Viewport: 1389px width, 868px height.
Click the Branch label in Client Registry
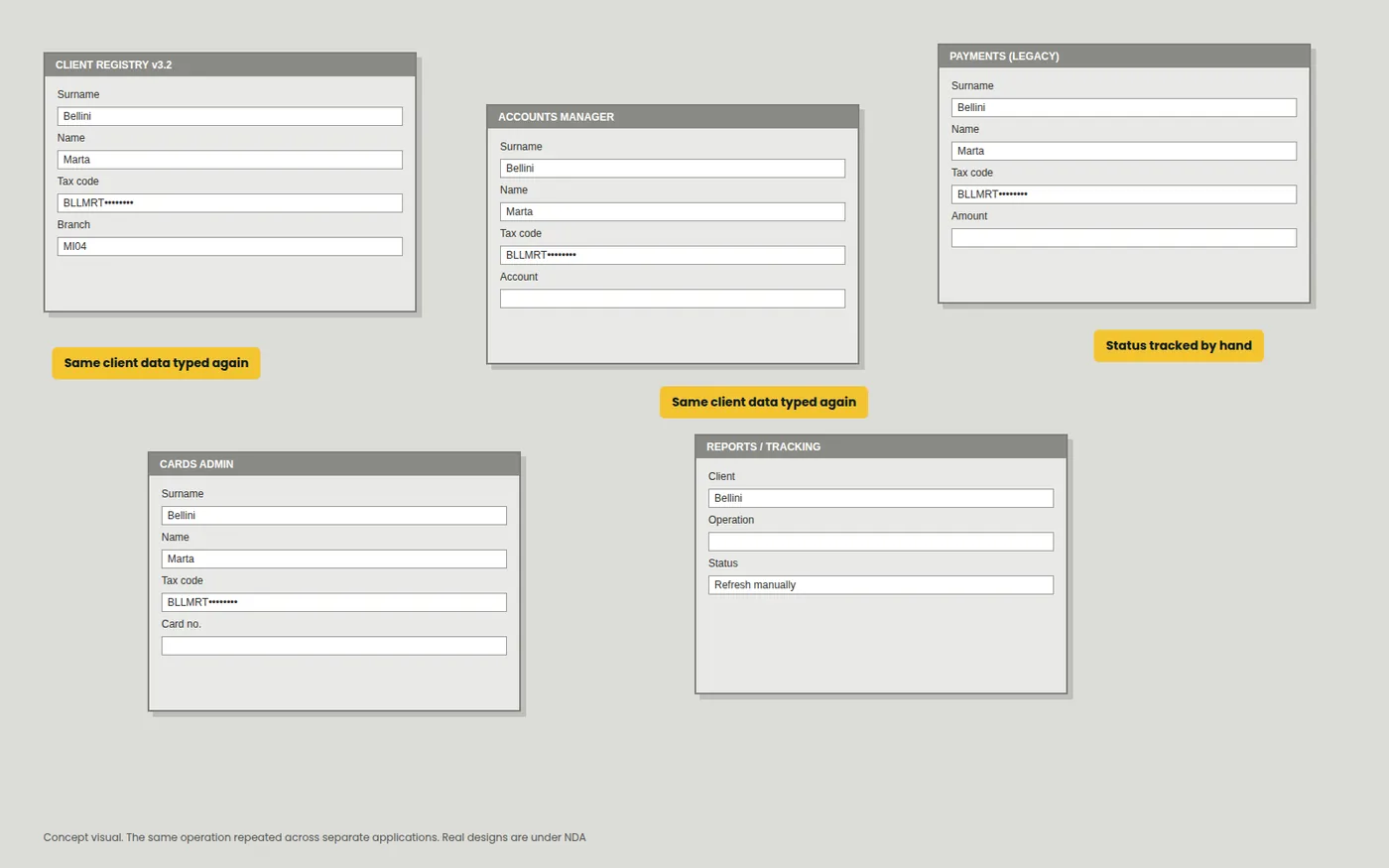(x=73, y=225)
